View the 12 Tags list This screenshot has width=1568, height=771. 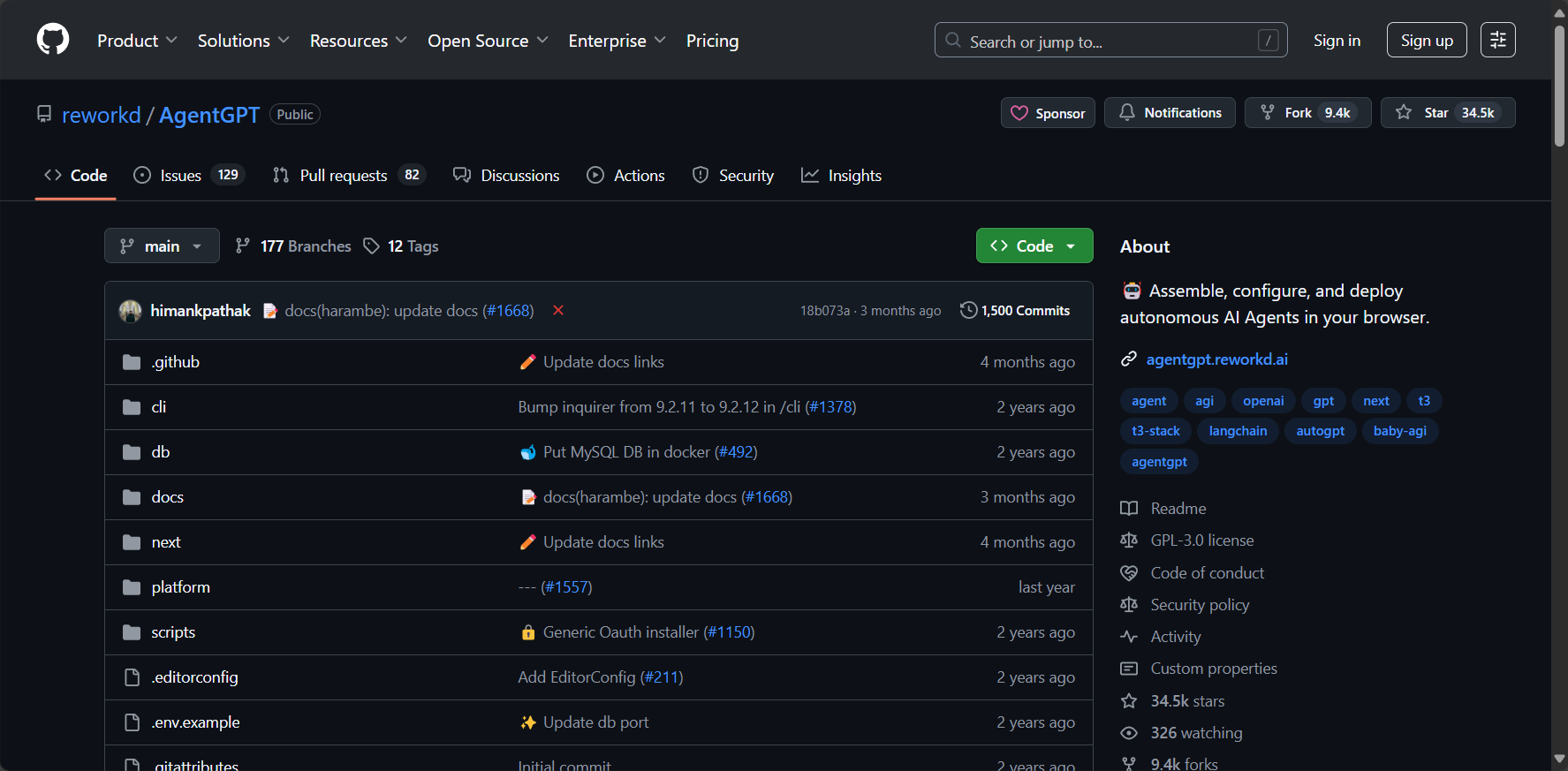coord(401,246)
